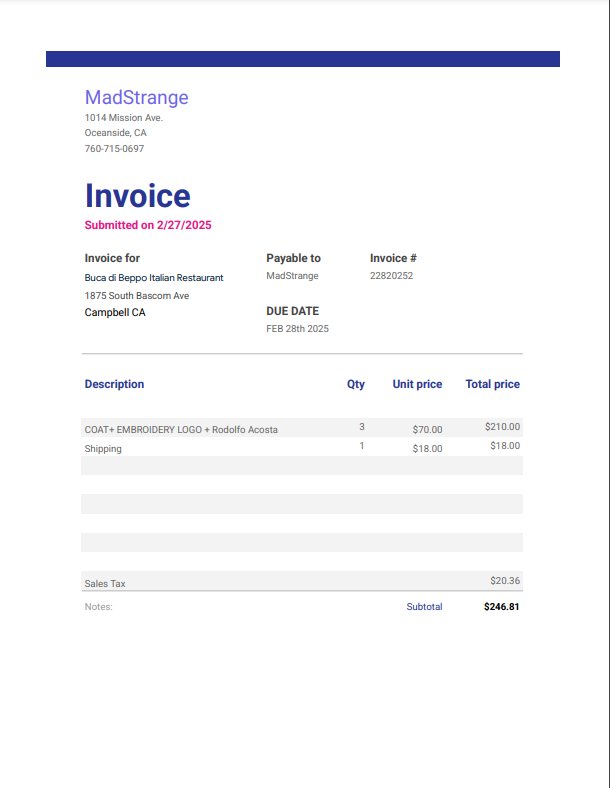610x788 pixels.
Task: Click the Shipping line item description
Action: [103, 449]
